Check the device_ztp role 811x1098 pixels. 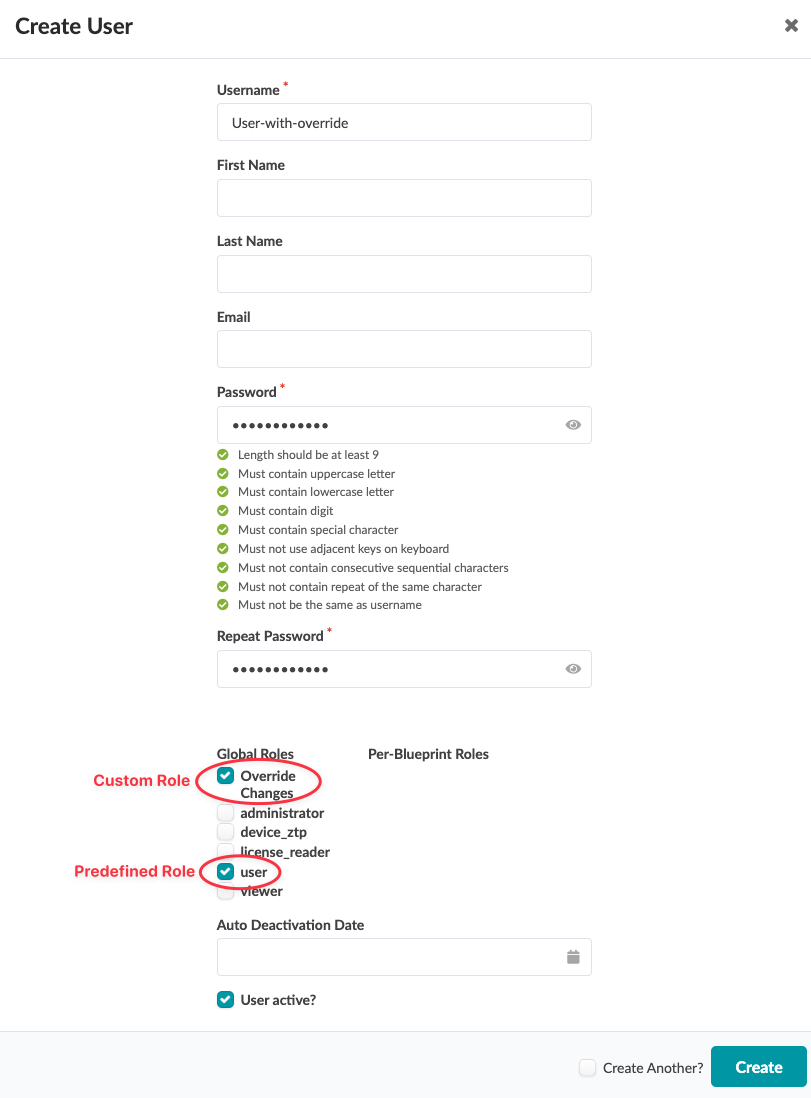226,832
